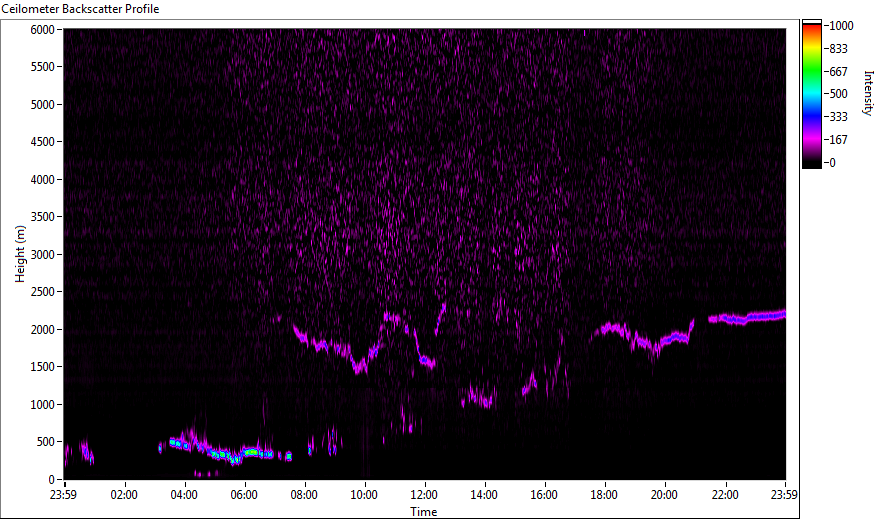Click the 10:00 time tick label
The width and height of the screenshot is (878, 519).
(x=364, y=495)
